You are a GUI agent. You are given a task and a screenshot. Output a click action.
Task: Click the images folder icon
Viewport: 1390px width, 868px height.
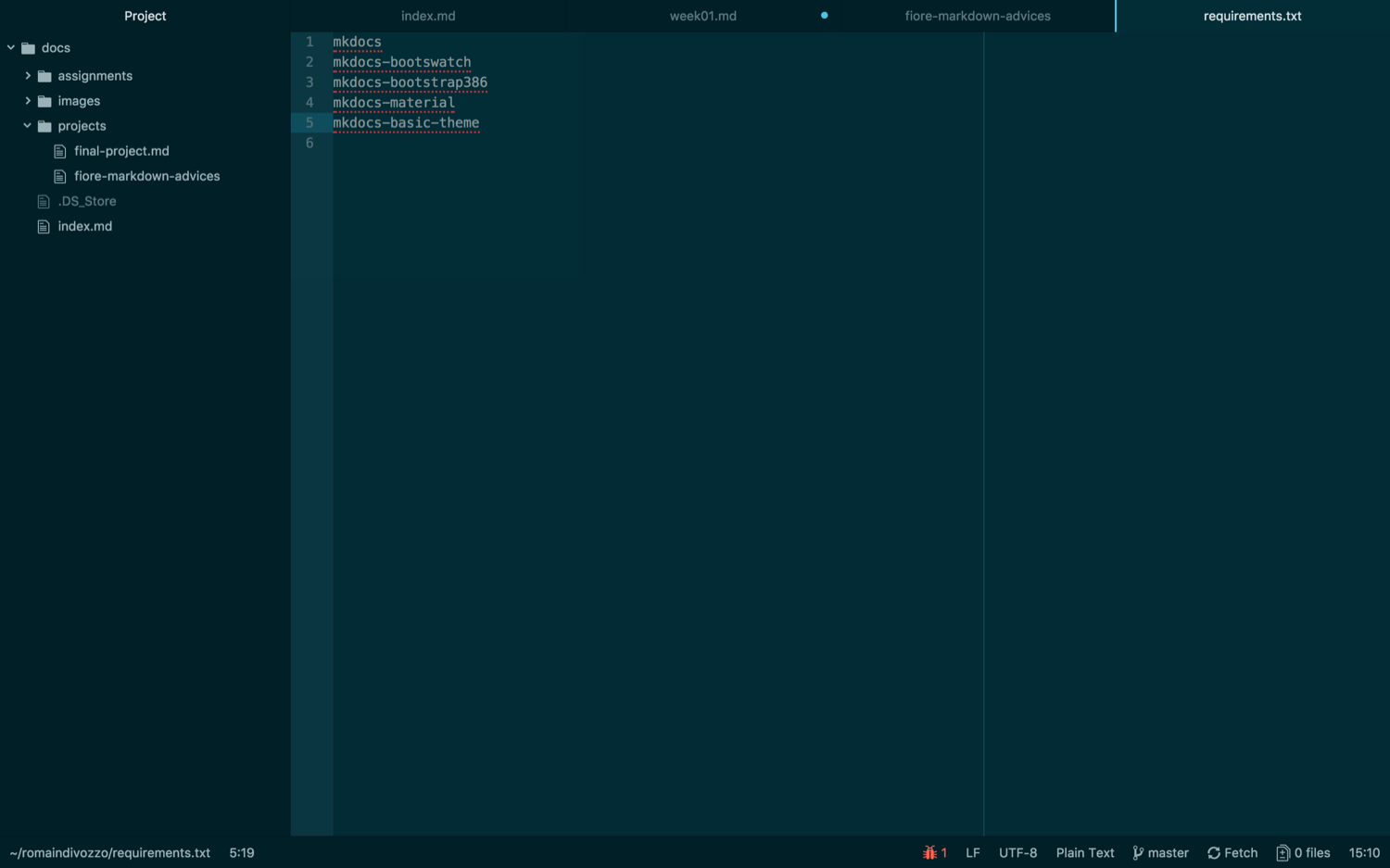click(x=44, y=101)
